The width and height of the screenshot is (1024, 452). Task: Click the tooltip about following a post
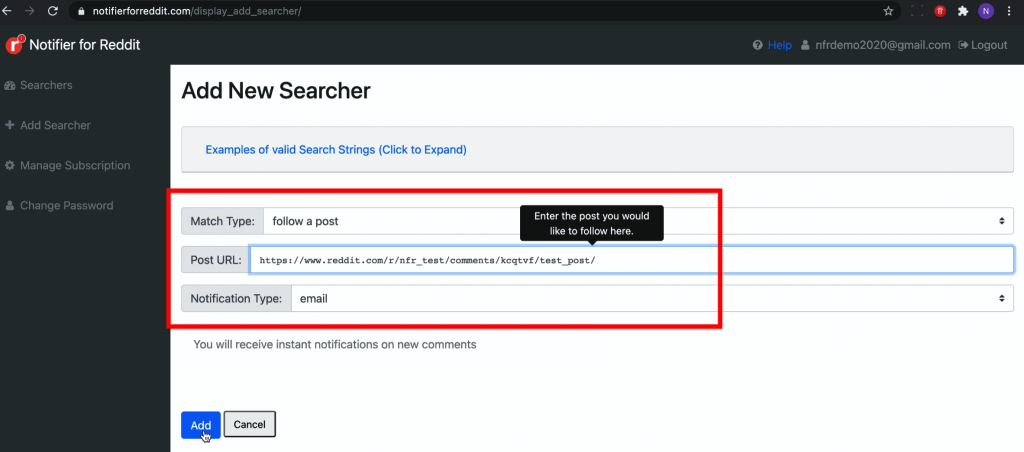tap(592, 223)
